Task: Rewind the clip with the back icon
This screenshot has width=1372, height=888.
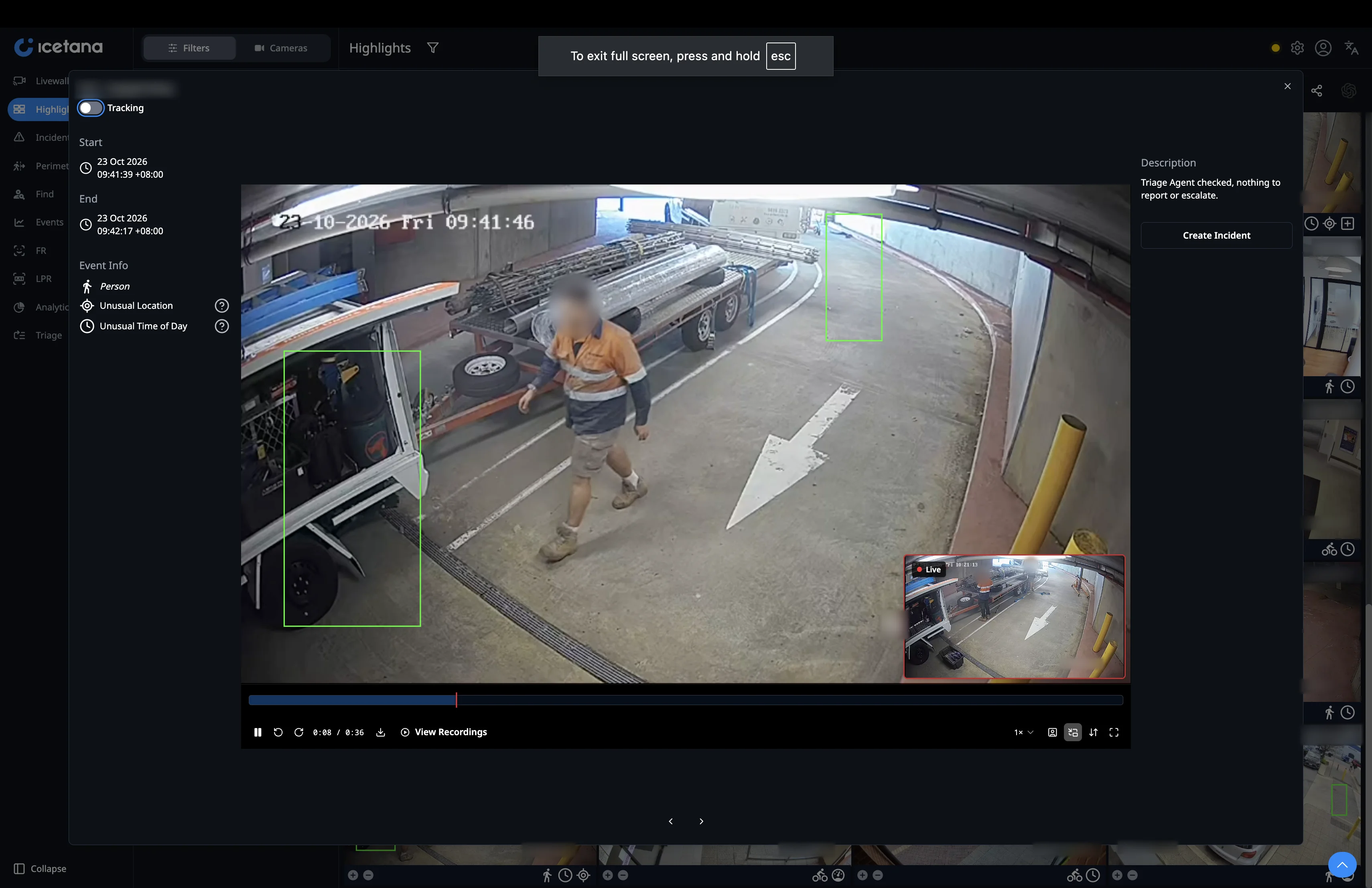Action: 278,732
